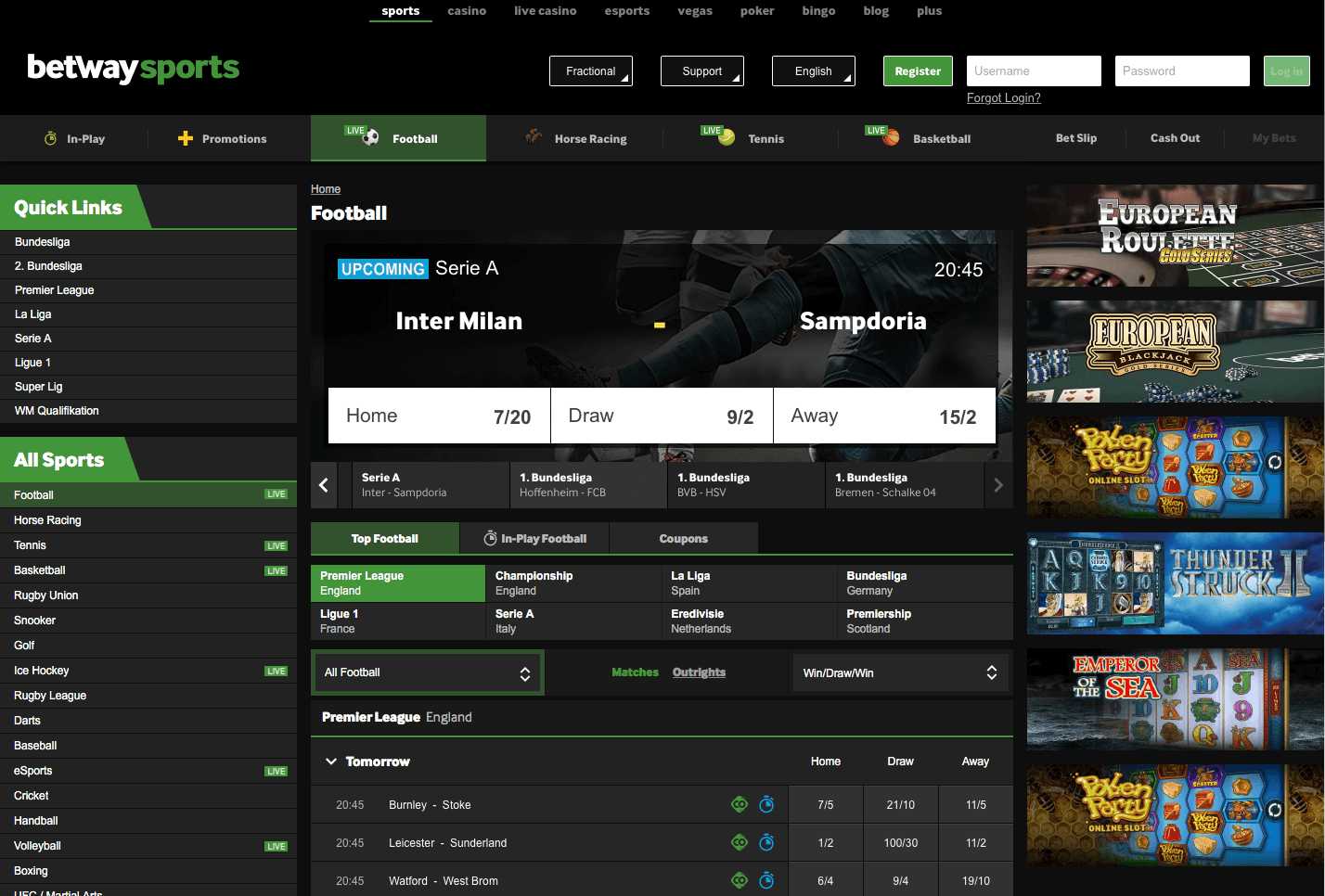The height and width of the screenshot is (896, 1325).
Task: Open the Win/Draw/Win market dropdown
Action: coord(899,672)
